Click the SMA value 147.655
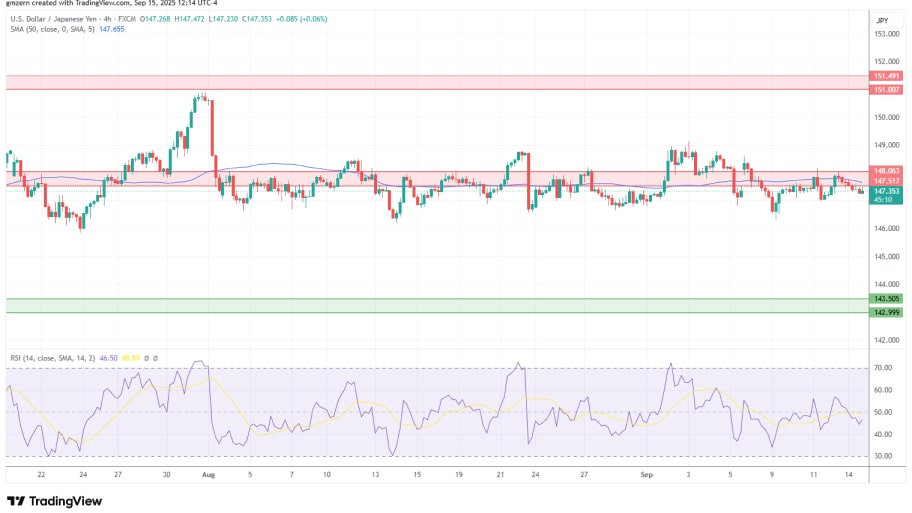 (112, 29)
